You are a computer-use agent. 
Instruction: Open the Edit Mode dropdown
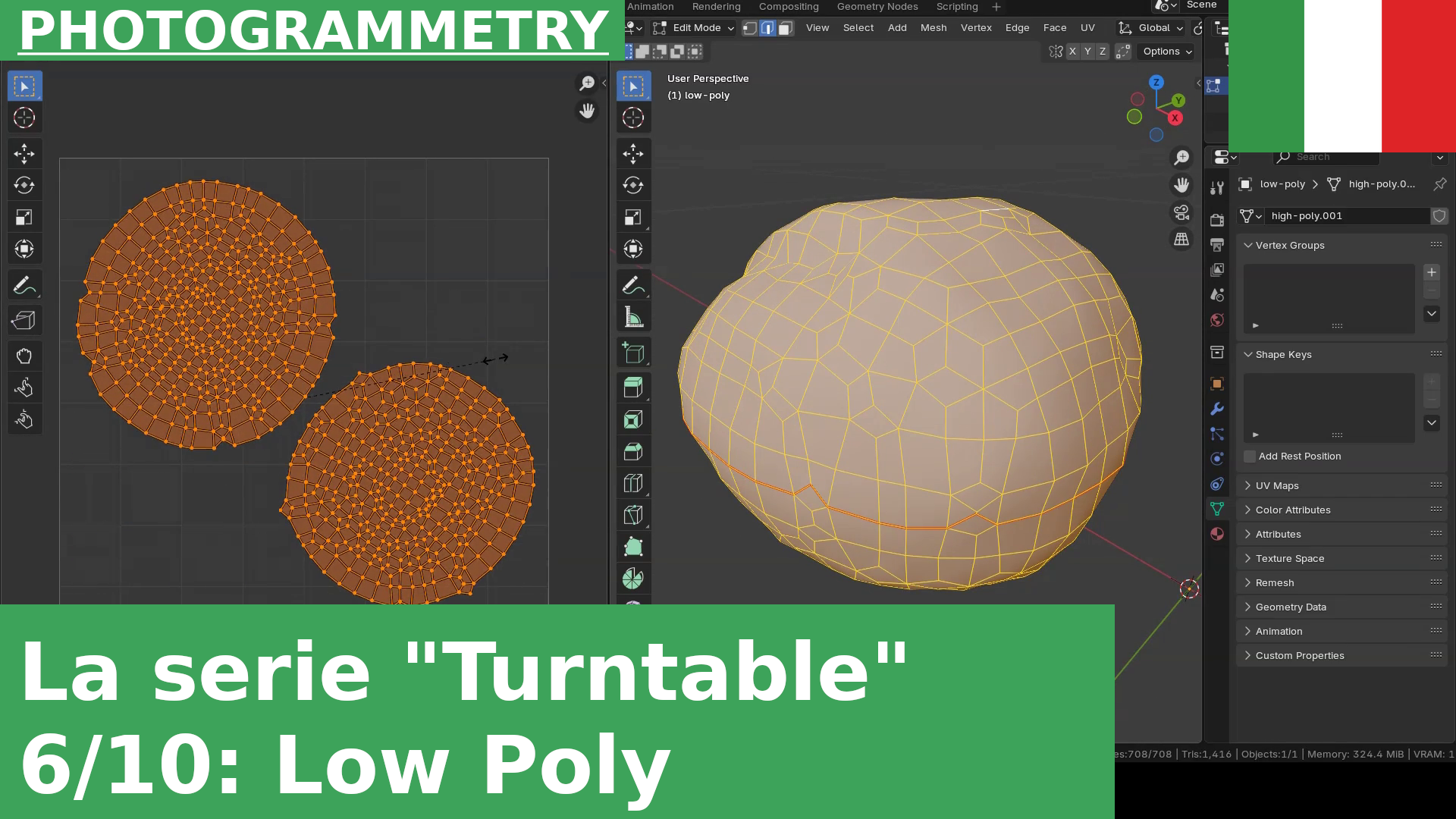pos(694,28)
